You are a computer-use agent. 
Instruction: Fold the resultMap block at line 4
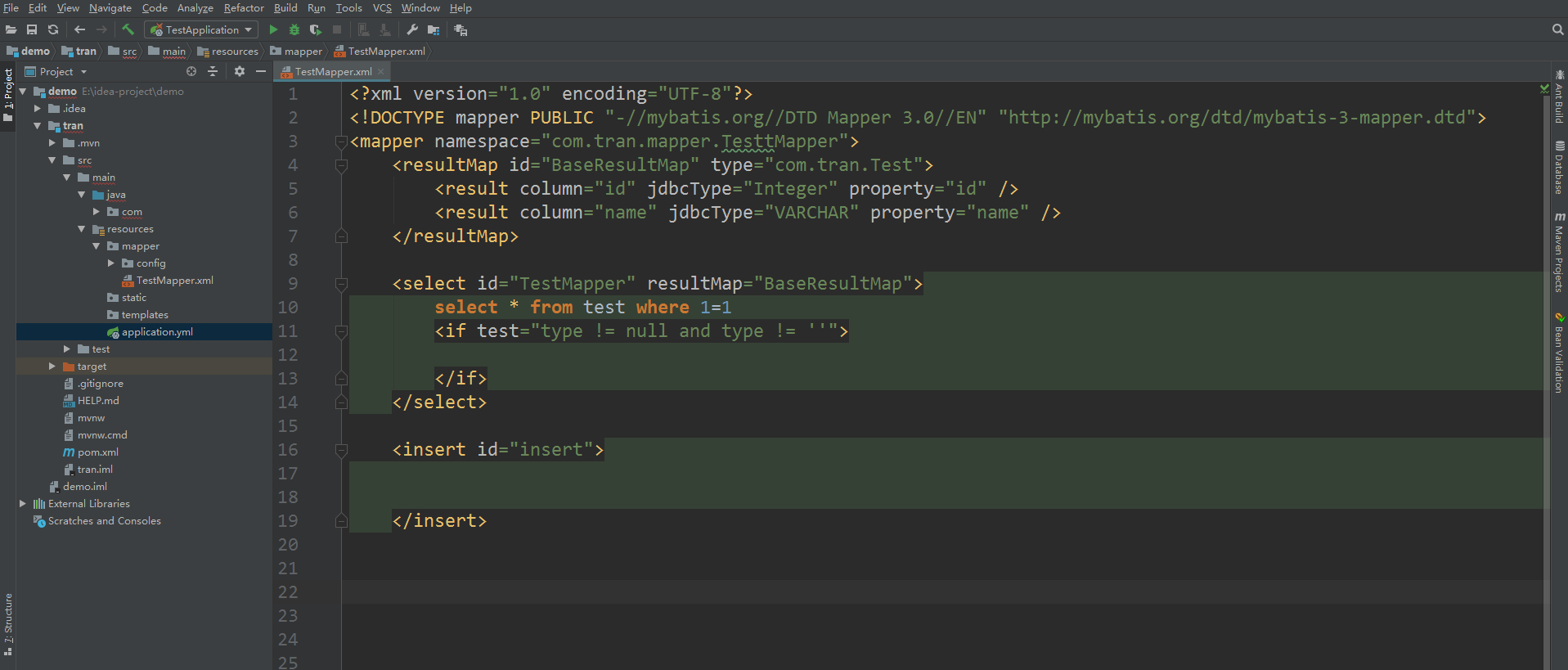point(342,165)
